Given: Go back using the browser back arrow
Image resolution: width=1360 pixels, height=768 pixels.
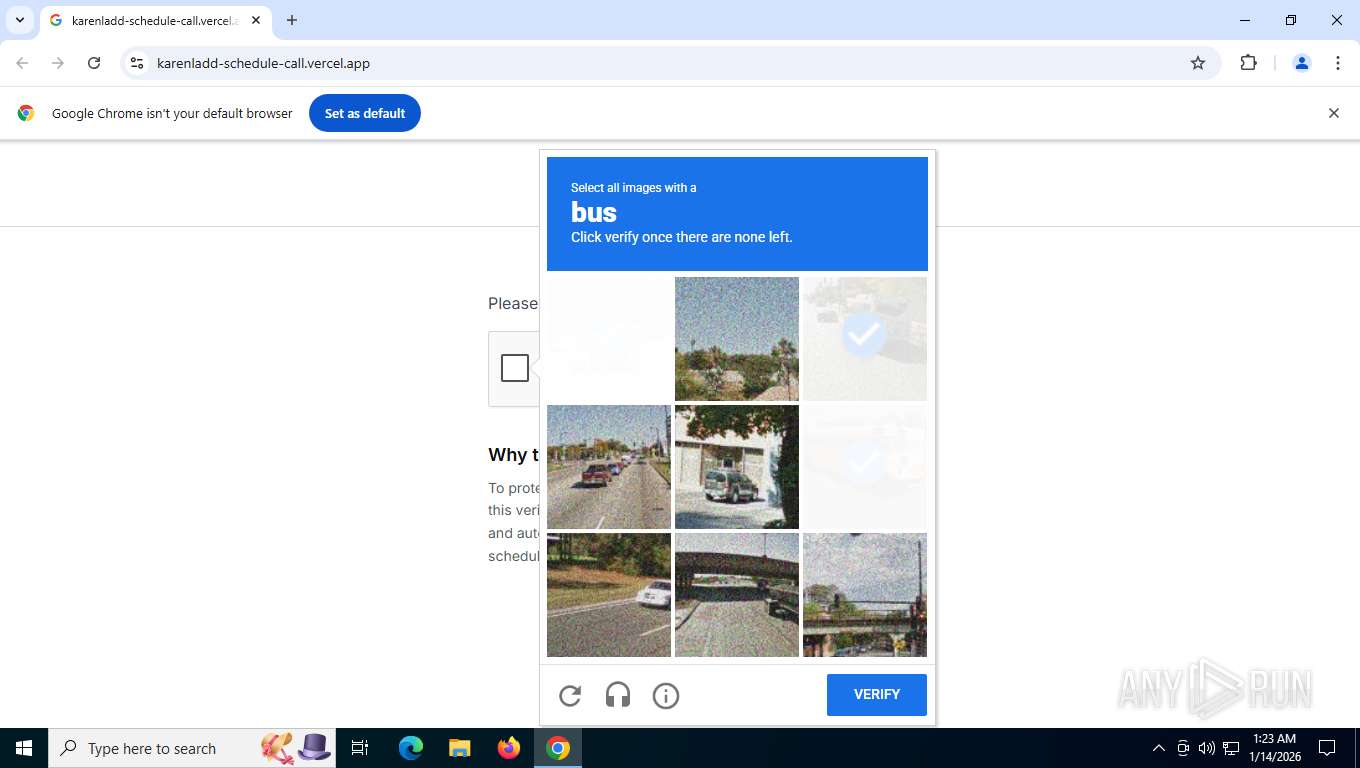Looking at the screenshot, I should (22, 63).
